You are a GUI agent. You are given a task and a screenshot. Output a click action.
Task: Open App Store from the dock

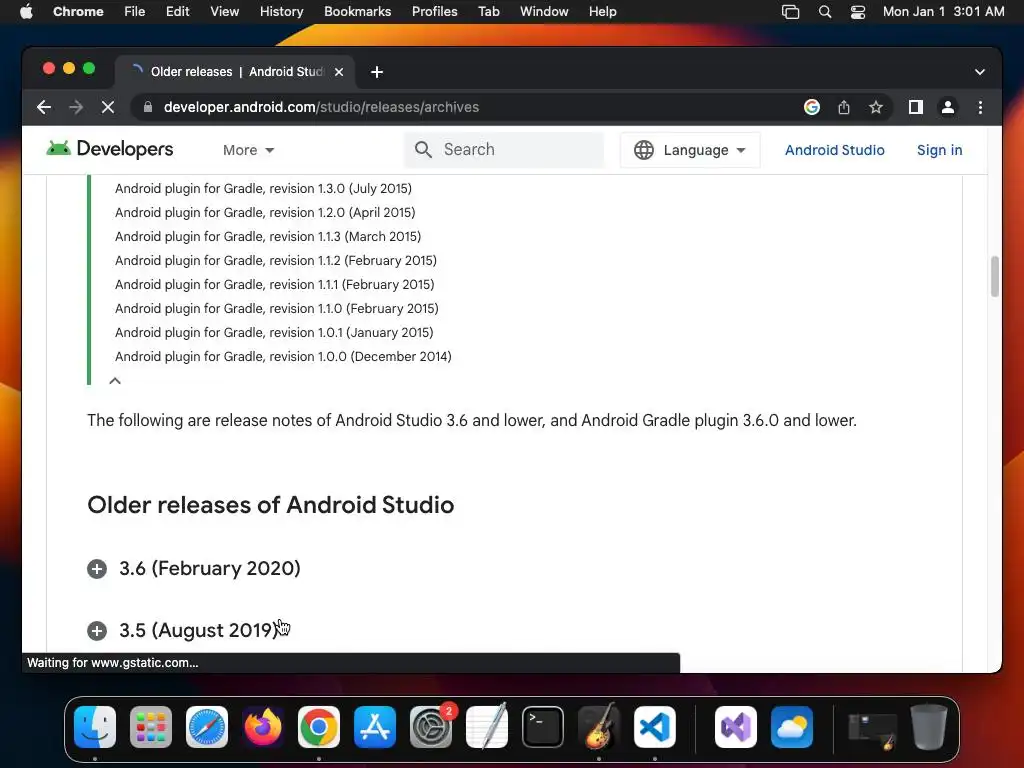(x=375, y=727)
